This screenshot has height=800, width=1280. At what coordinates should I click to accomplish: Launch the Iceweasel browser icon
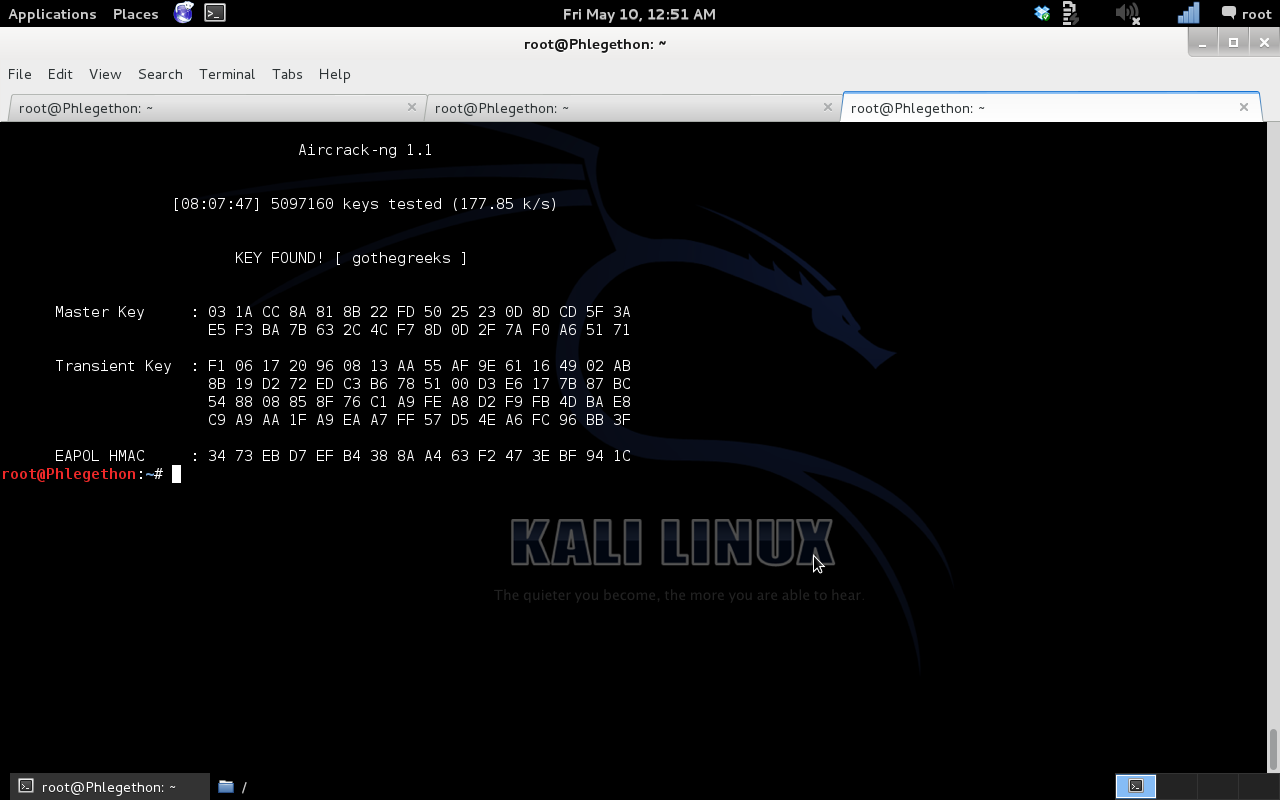tap(184, 13)
